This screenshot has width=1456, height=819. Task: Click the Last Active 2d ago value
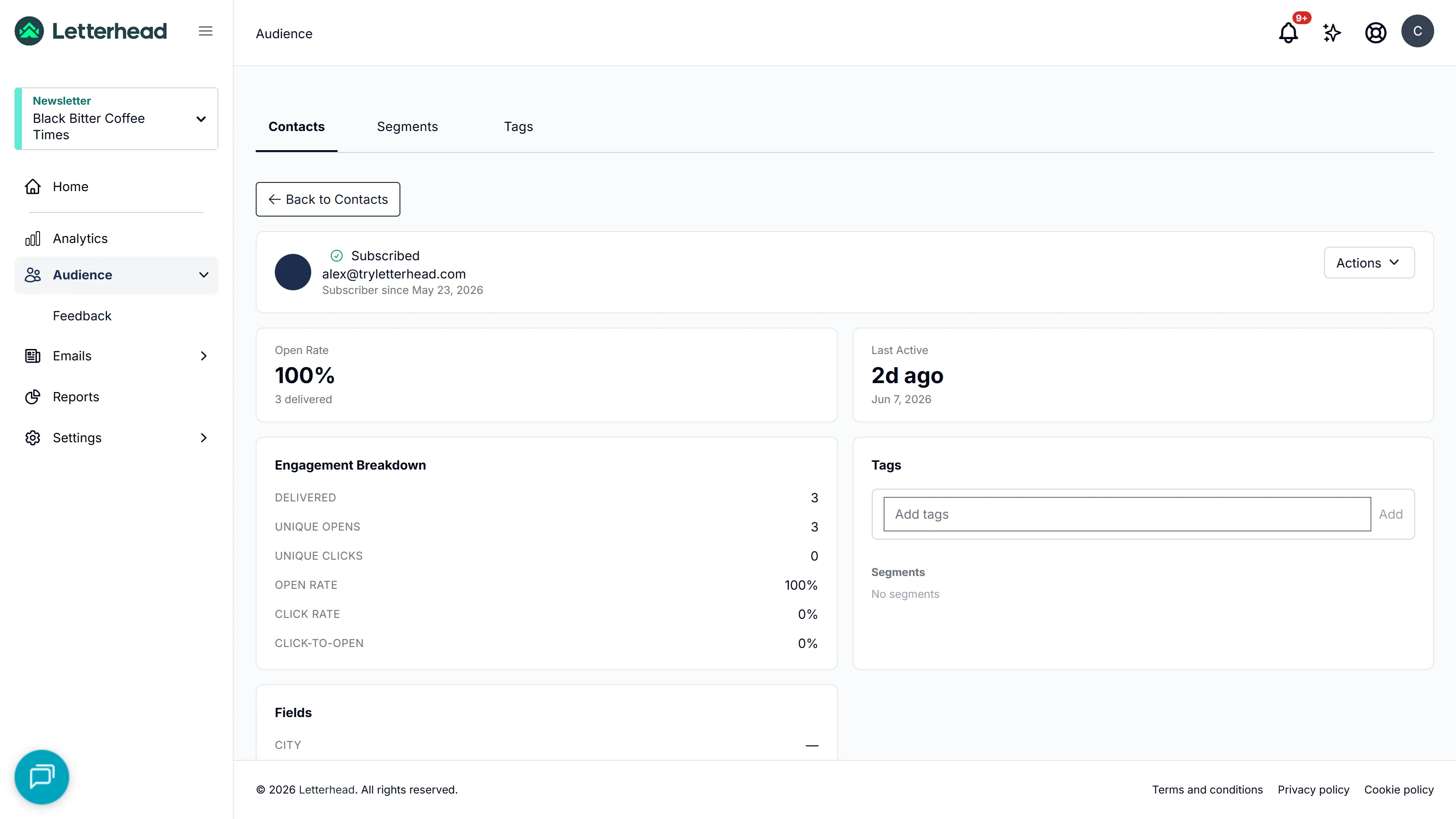(907, 375)
